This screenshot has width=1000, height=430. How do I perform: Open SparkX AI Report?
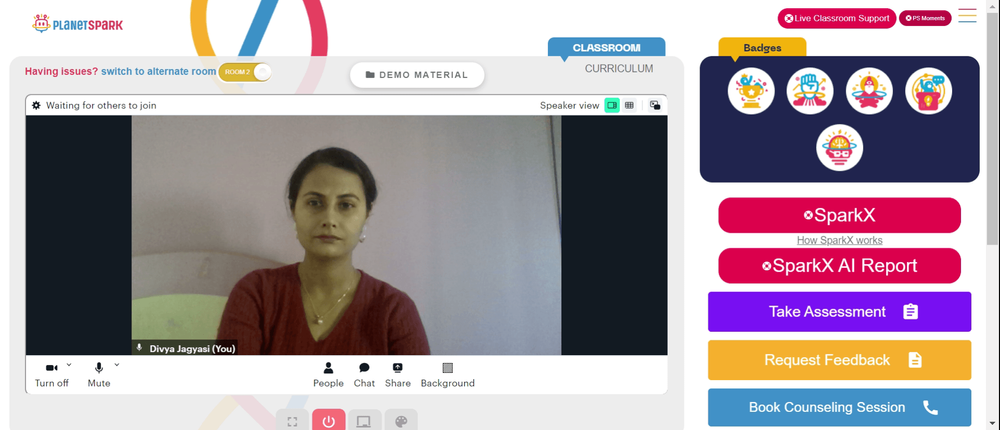click(x=839, y=266)
